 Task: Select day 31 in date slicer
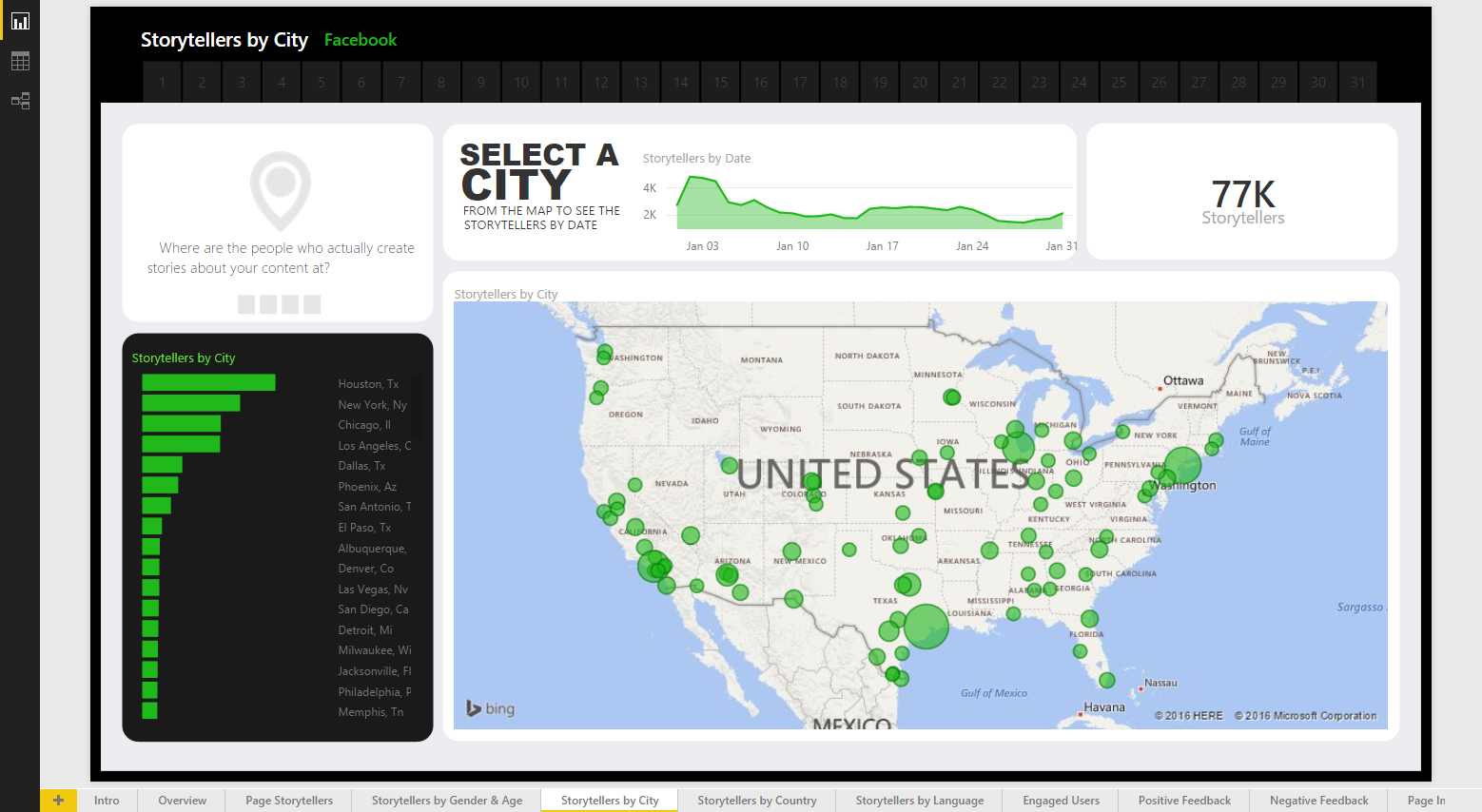point(1358,83)
